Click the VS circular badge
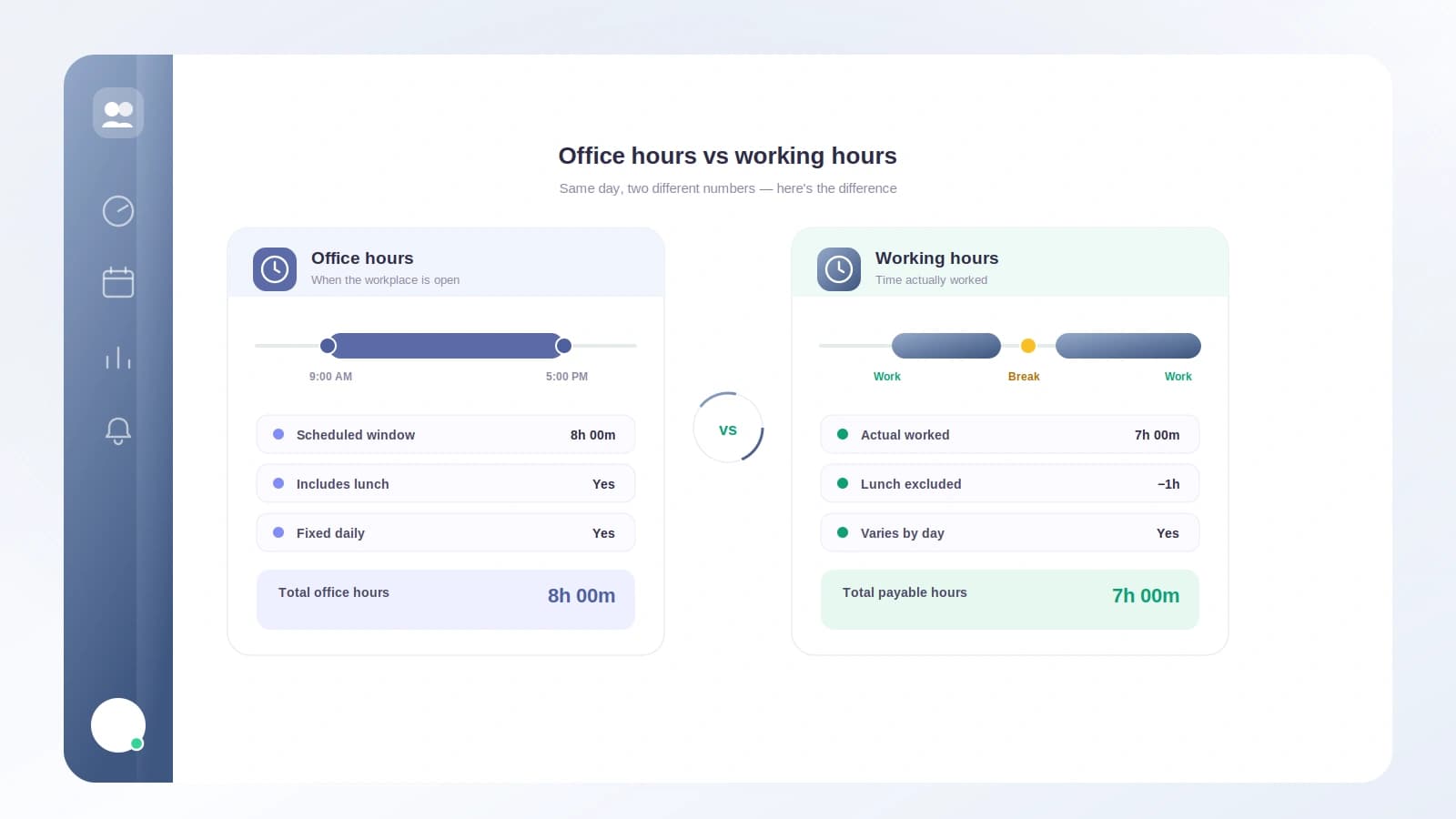 pos(728,428)
